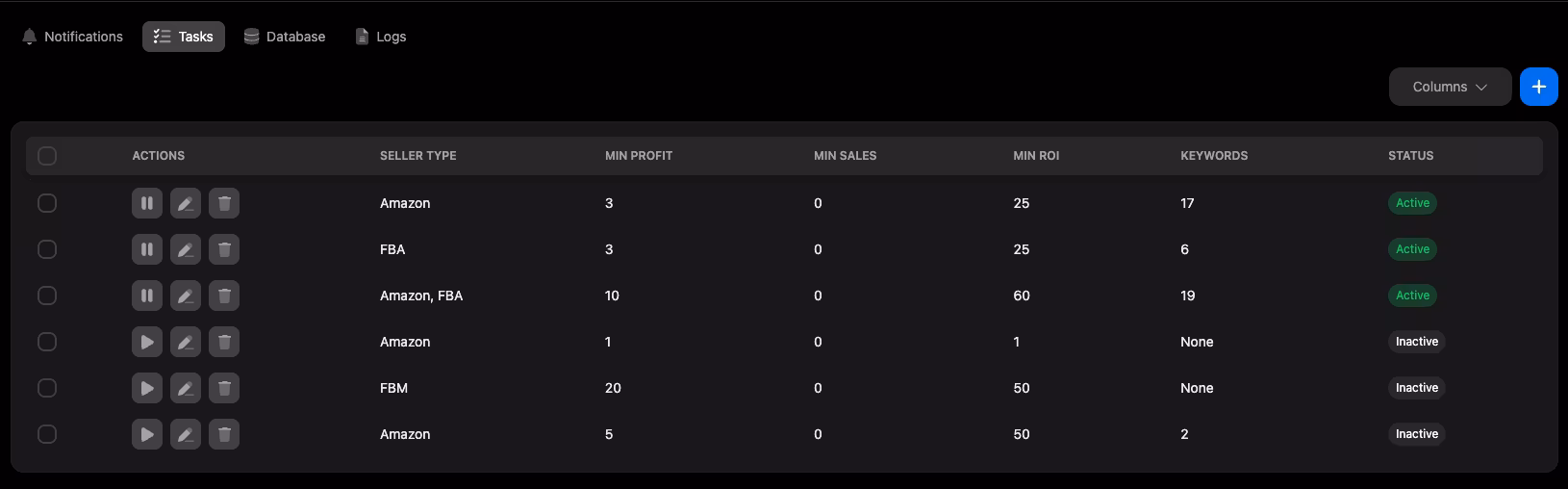Tick the Amazon, FBA row checkbox
The width and height of the screenshot is (1568, 489).
[47, 296]
